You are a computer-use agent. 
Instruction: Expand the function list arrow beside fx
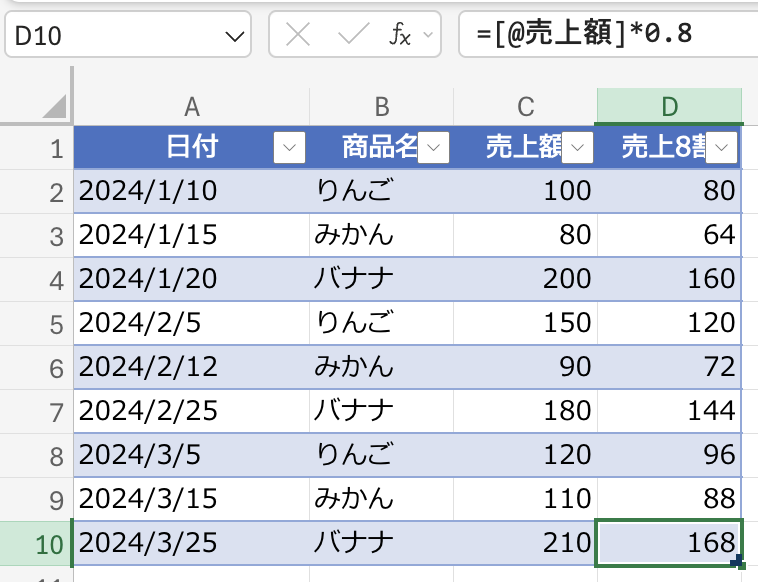pyautogui.click(x=428, y=36)
